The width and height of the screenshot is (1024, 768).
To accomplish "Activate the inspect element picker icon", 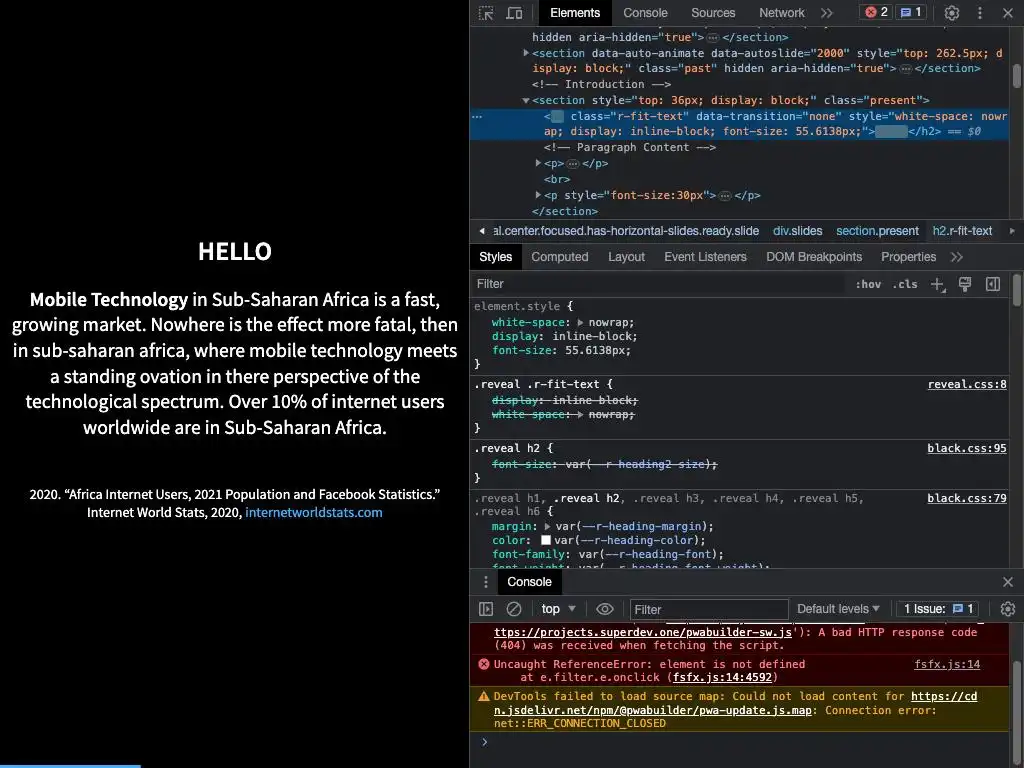I will (x=486, y=13).
